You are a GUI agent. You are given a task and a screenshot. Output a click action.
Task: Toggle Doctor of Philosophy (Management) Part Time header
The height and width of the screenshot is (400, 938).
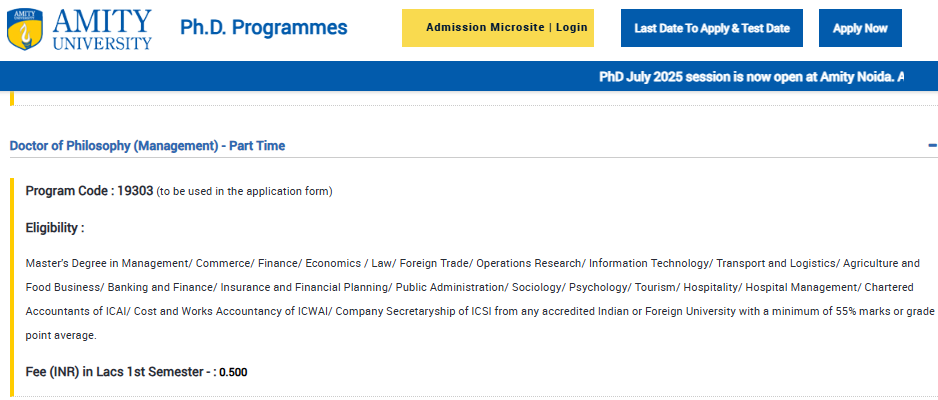tap(147, 146)
